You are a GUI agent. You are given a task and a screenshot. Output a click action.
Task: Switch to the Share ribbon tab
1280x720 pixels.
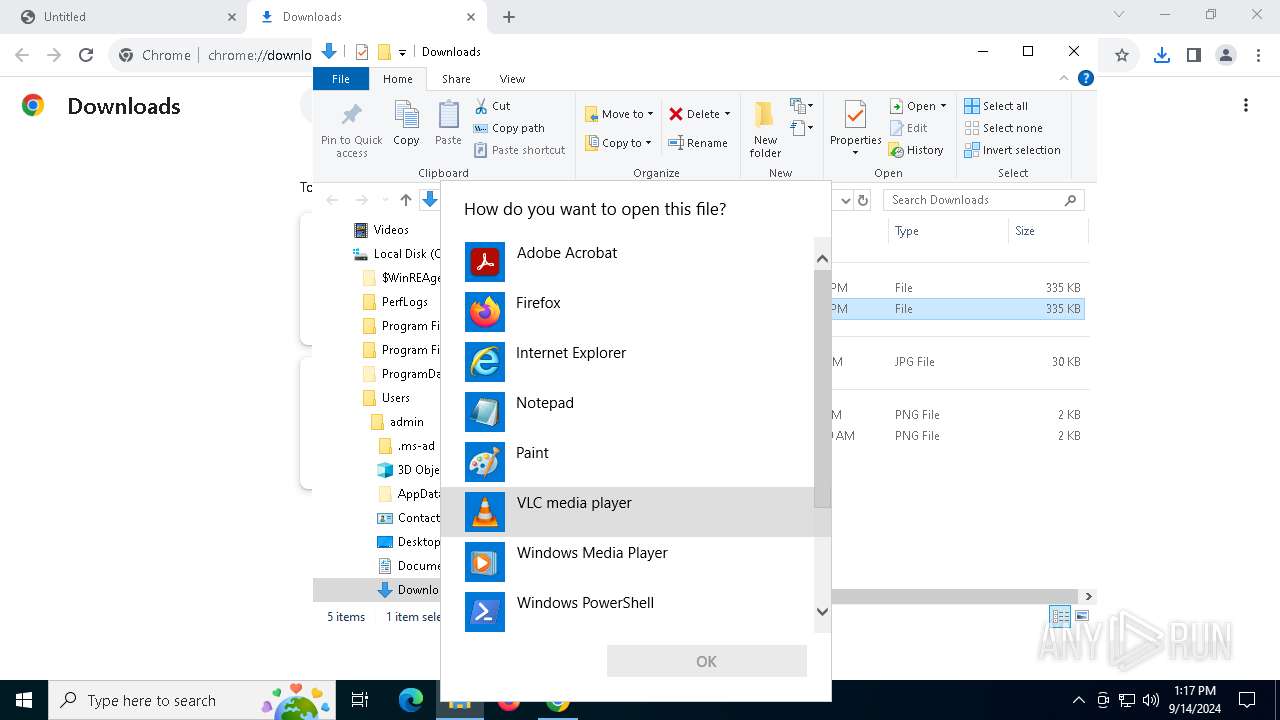click(456, 79)
